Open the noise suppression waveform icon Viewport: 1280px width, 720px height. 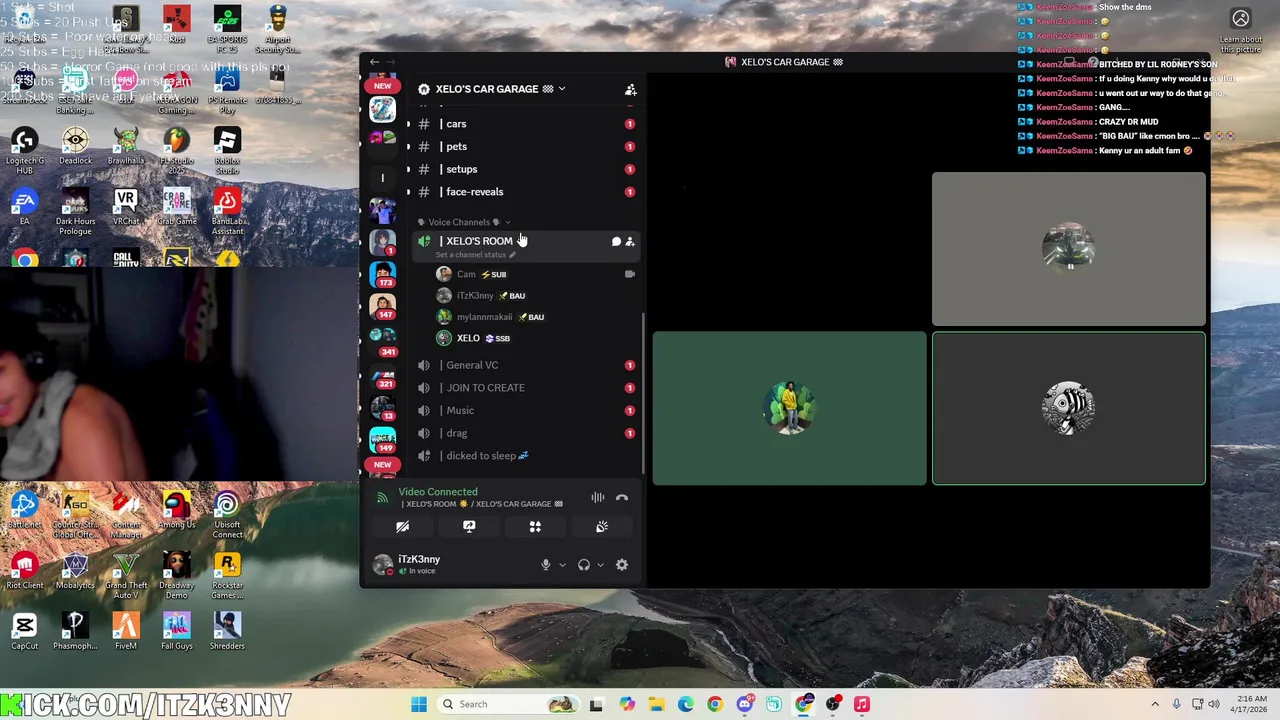click(x=597, y=497)
